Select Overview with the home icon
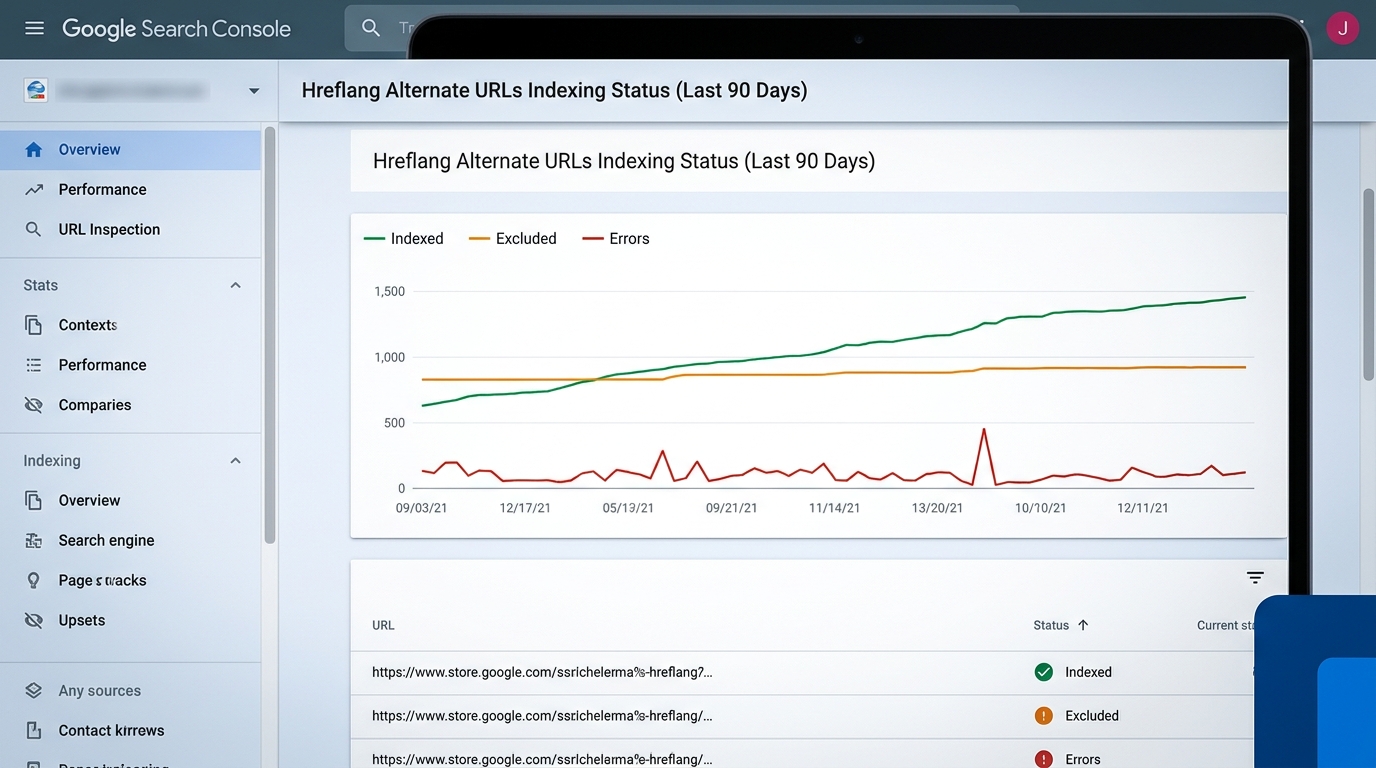Image resolution: width=1376 pixels, height=768 pixels. click(130, 150)
